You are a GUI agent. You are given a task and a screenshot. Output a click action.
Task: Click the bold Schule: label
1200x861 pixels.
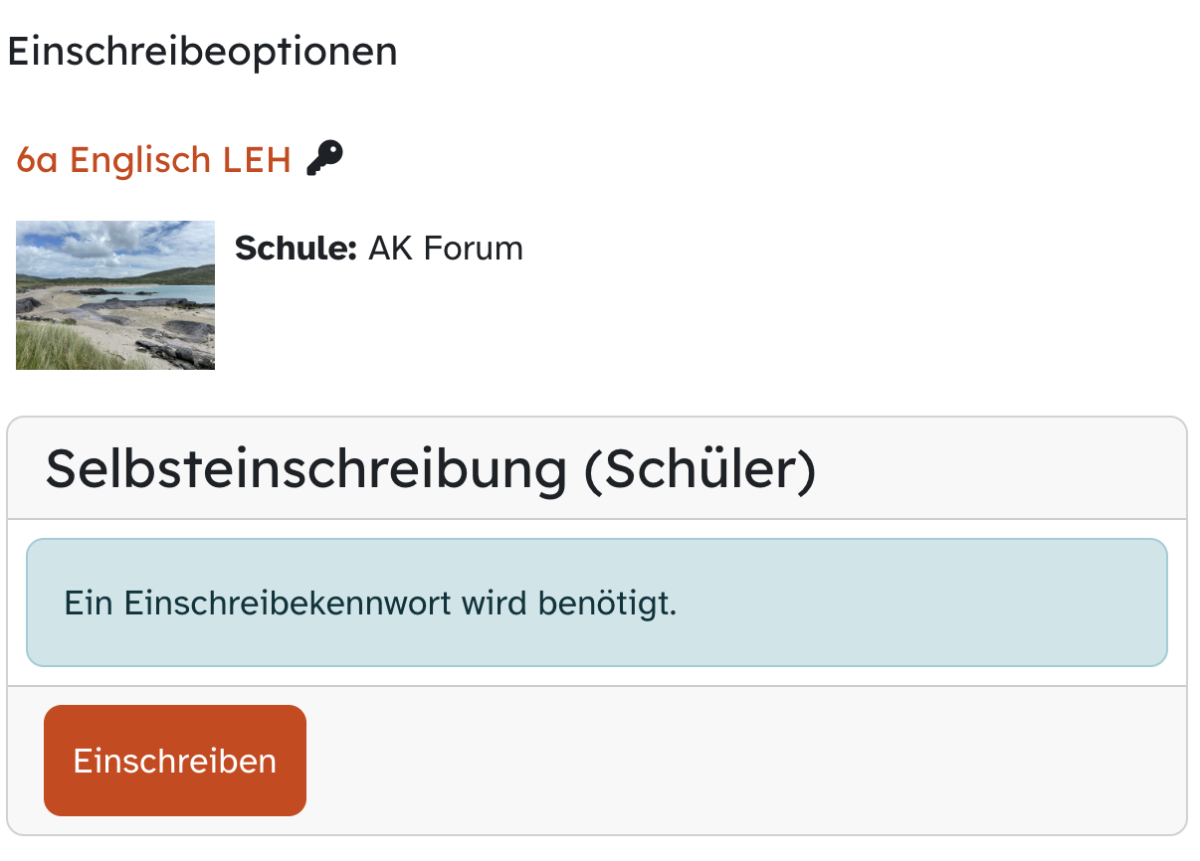click(295, 248)
